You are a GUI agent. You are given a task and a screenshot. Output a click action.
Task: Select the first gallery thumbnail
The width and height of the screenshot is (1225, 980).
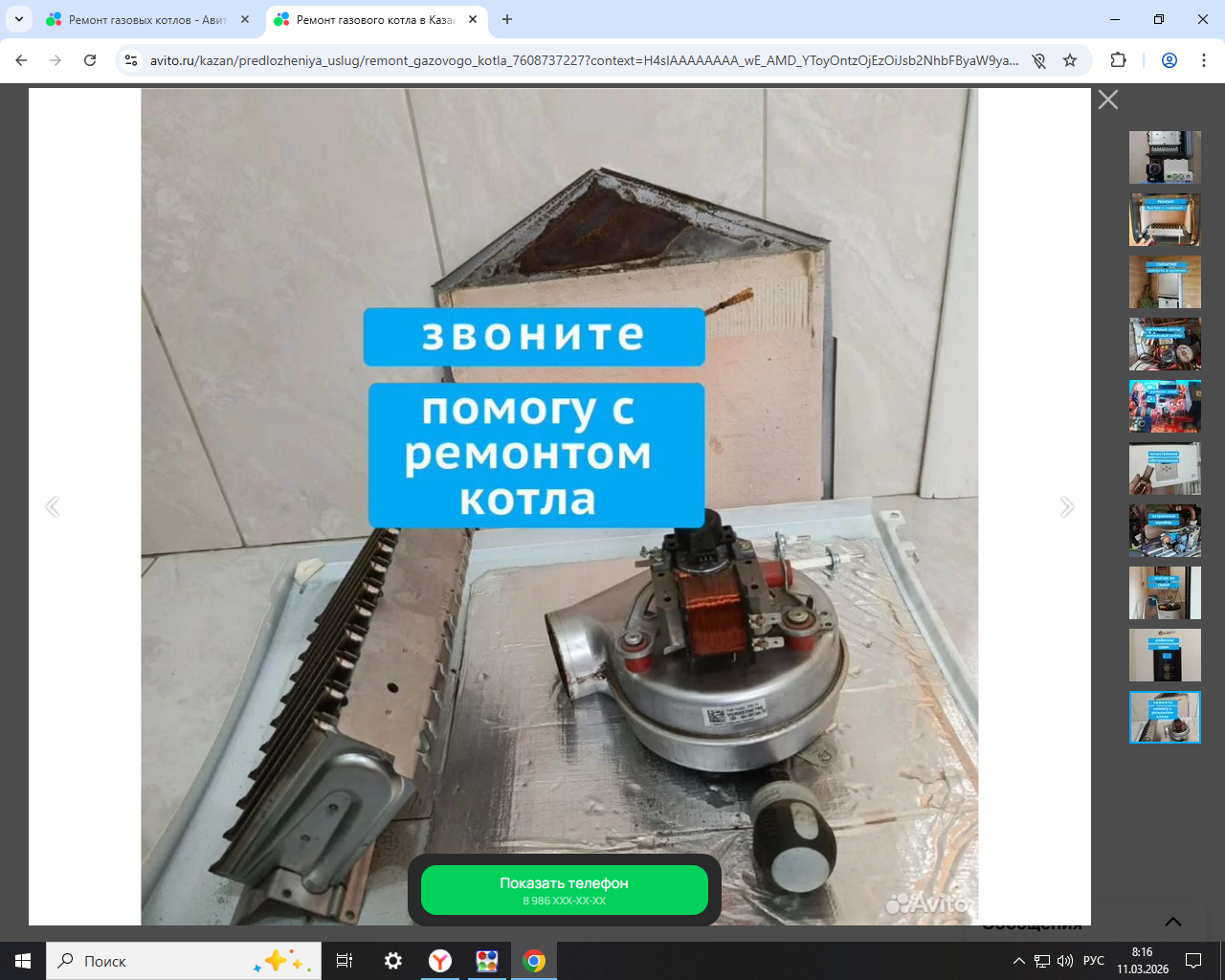tap(1164, 157)
